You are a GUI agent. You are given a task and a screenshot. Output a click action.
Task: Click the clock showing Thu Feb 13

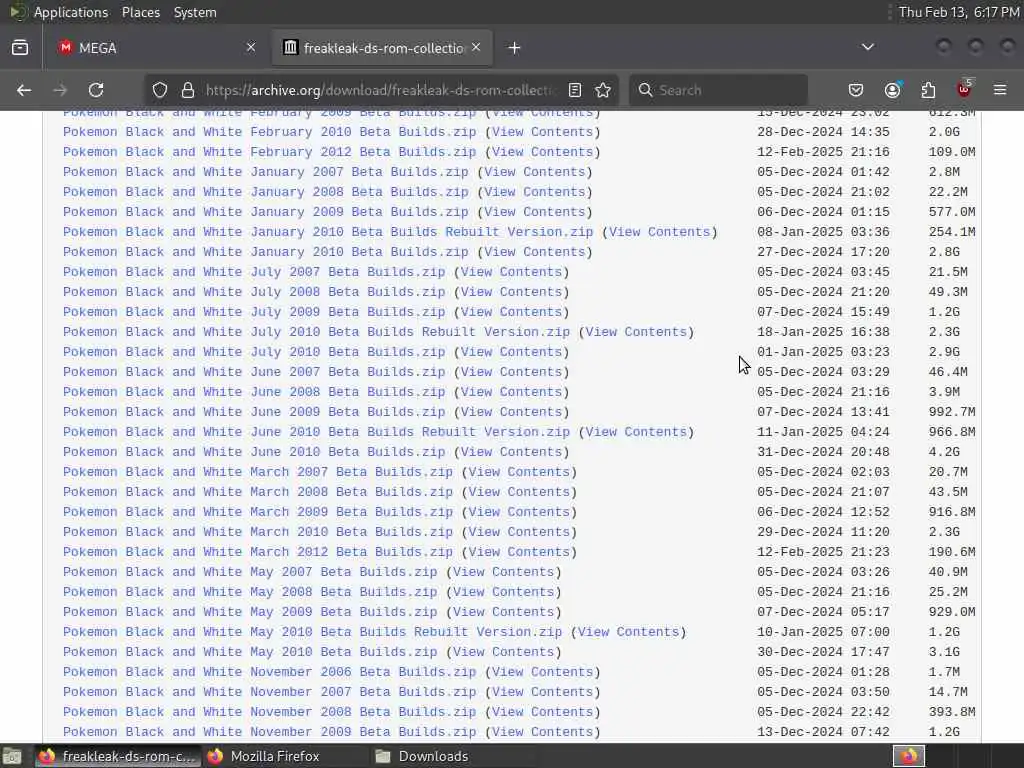(x=959, y=12)
